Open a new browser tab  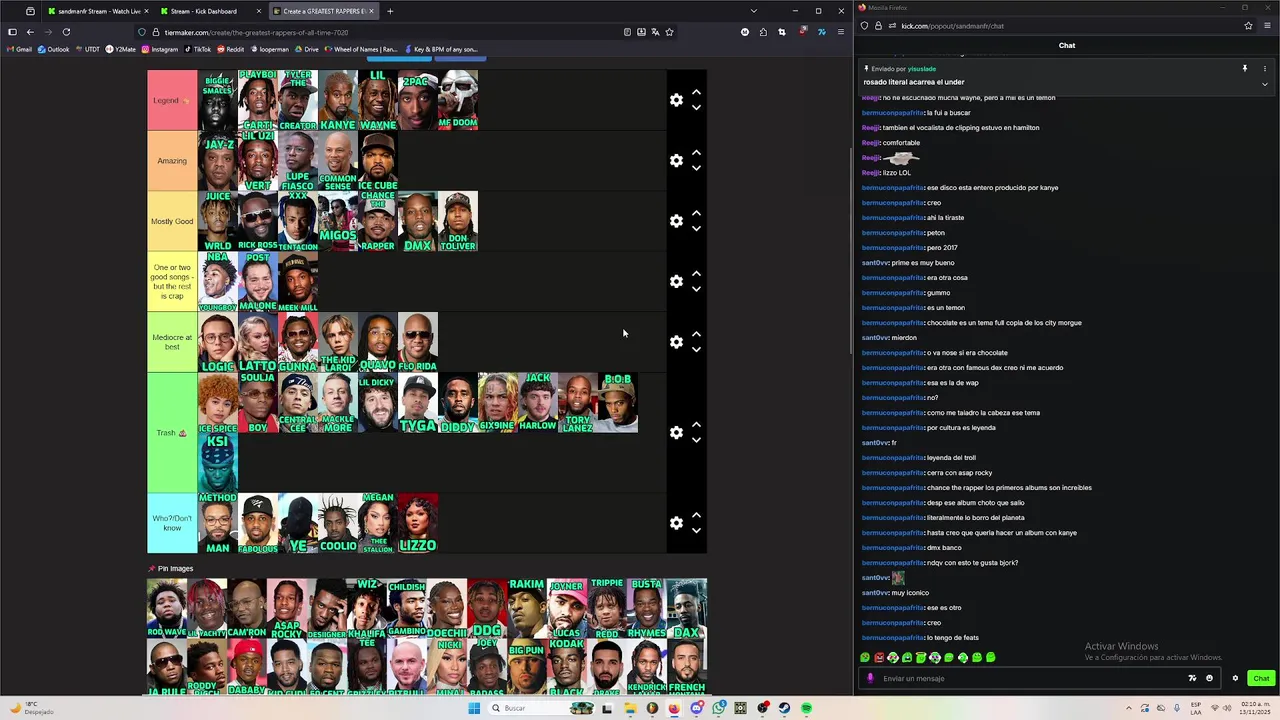point(390,11)
